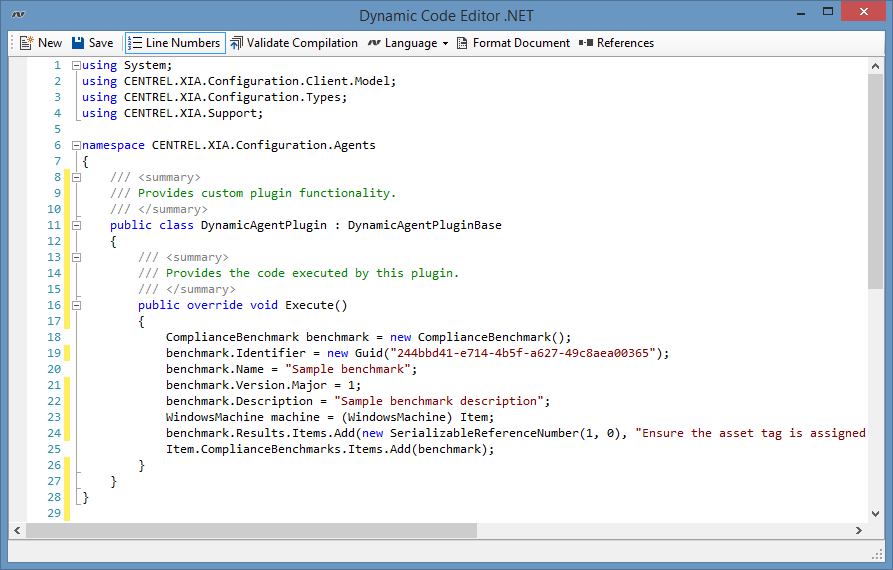Click the vertical scrollbar down arrow
The height and width of the screenshot is (570, 893).
876,512
